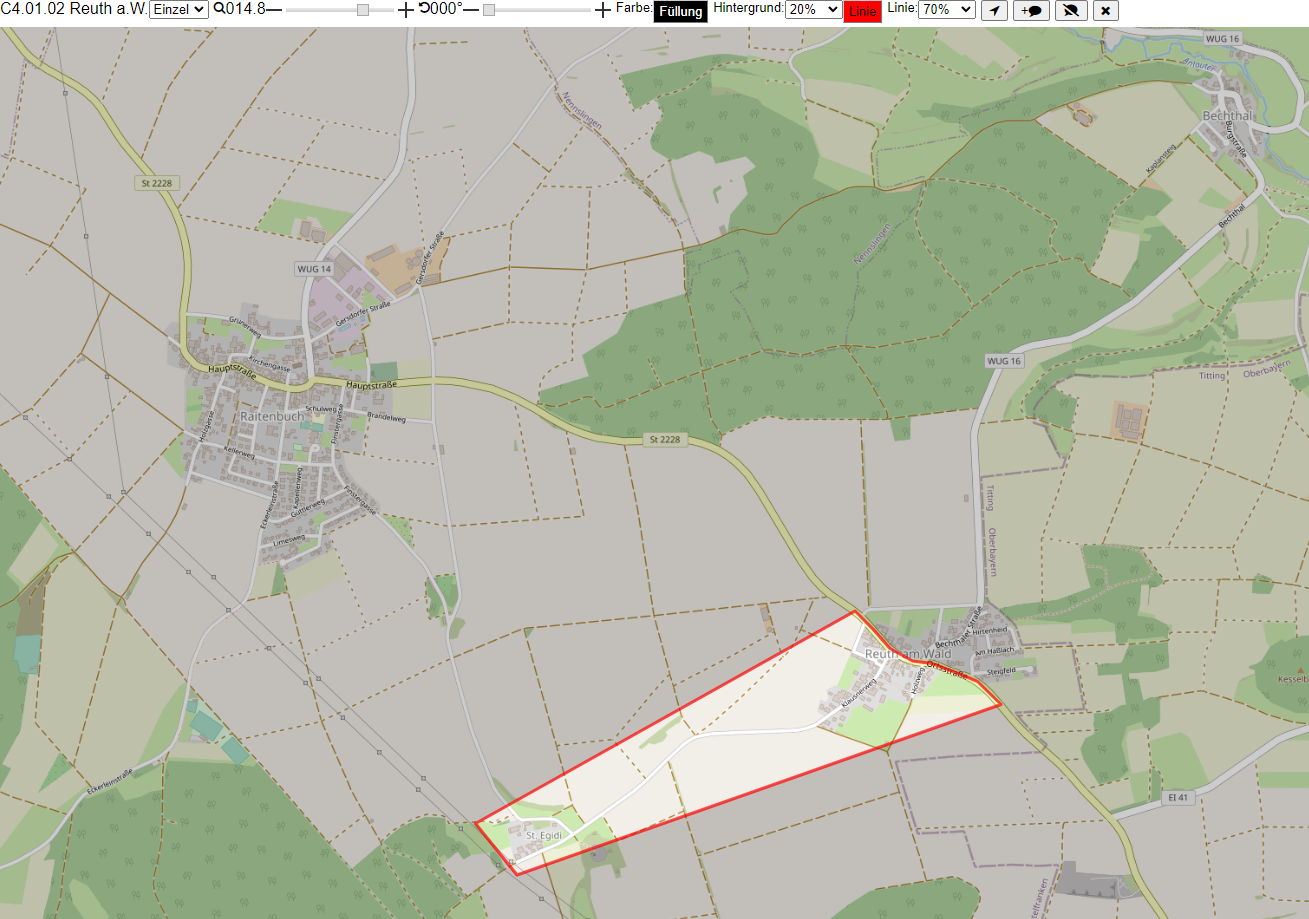The image size is (1309, 919).
Task: Click the Bechthal village label on map
Action: (x=1227, y=116)
